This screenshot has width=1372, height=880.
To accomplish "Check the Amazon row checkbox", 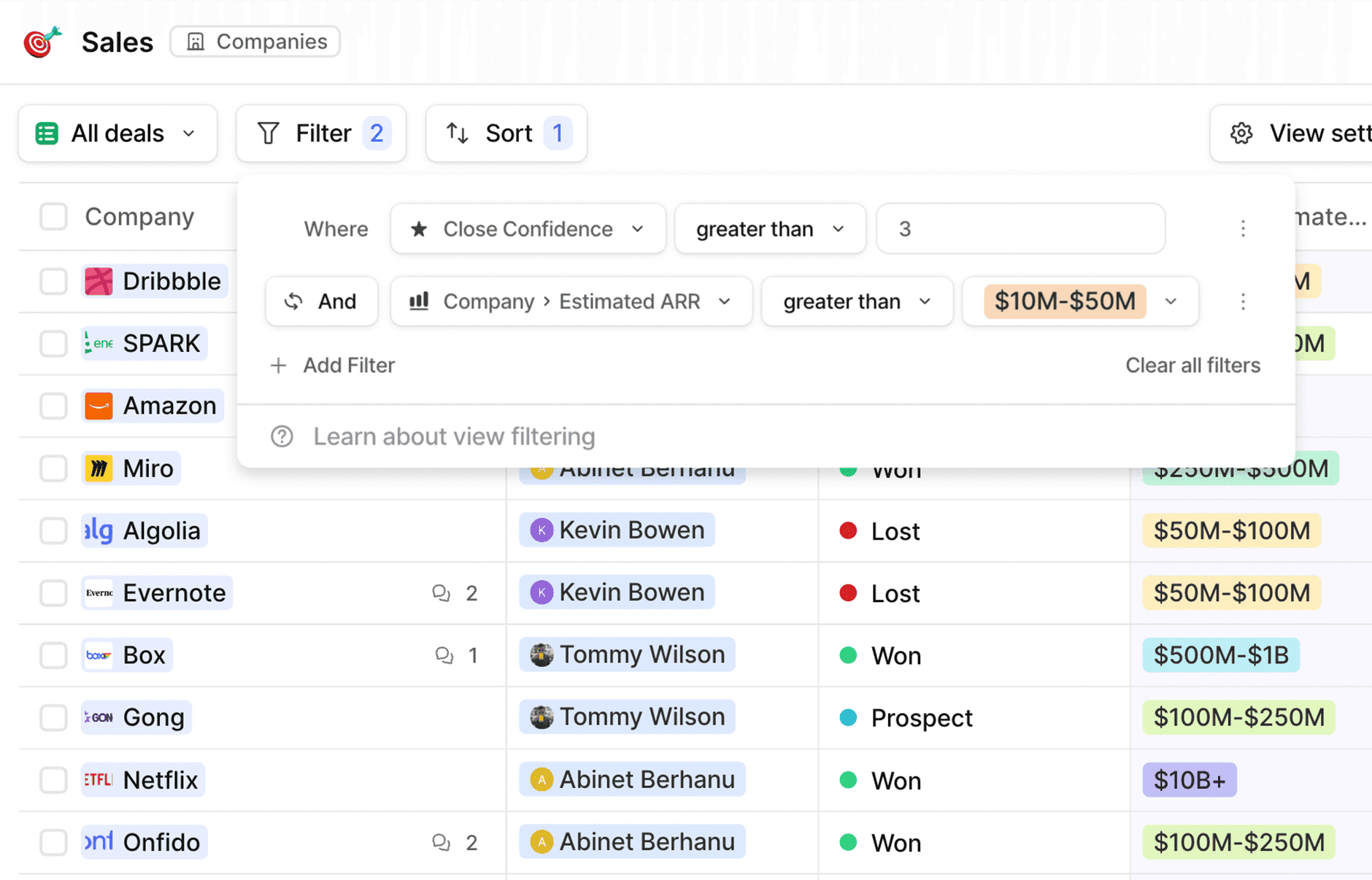I will [53, 406].
